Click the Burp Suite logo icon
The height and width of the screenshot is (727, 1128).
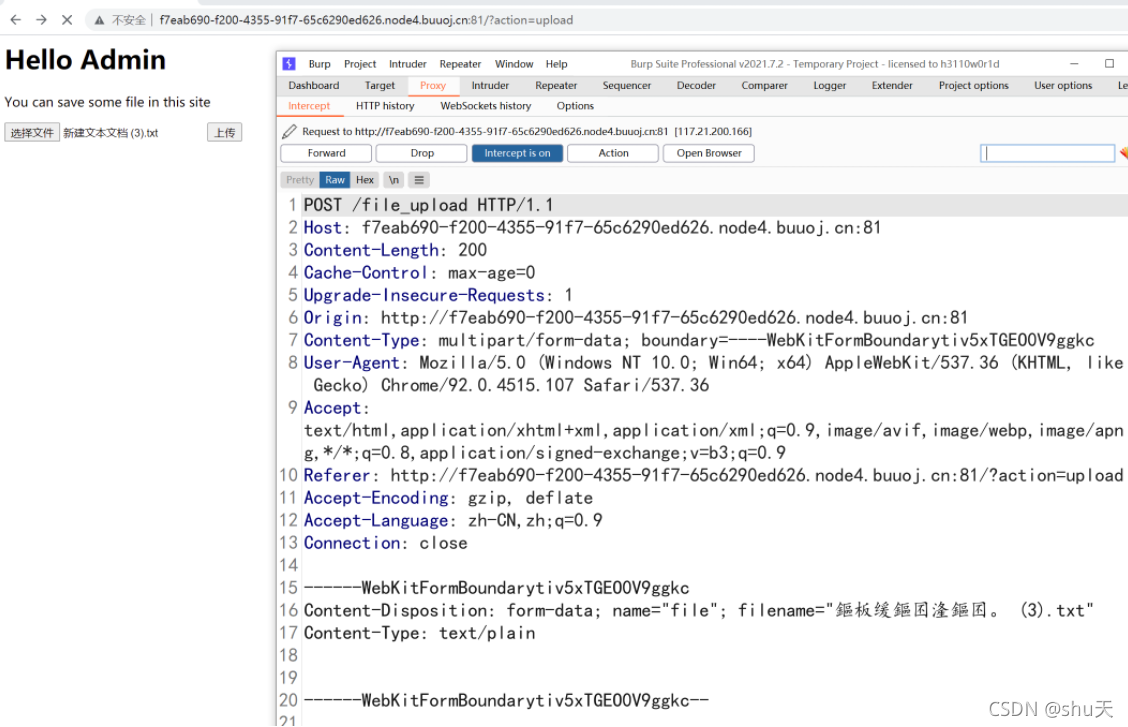tap(289, 64)
